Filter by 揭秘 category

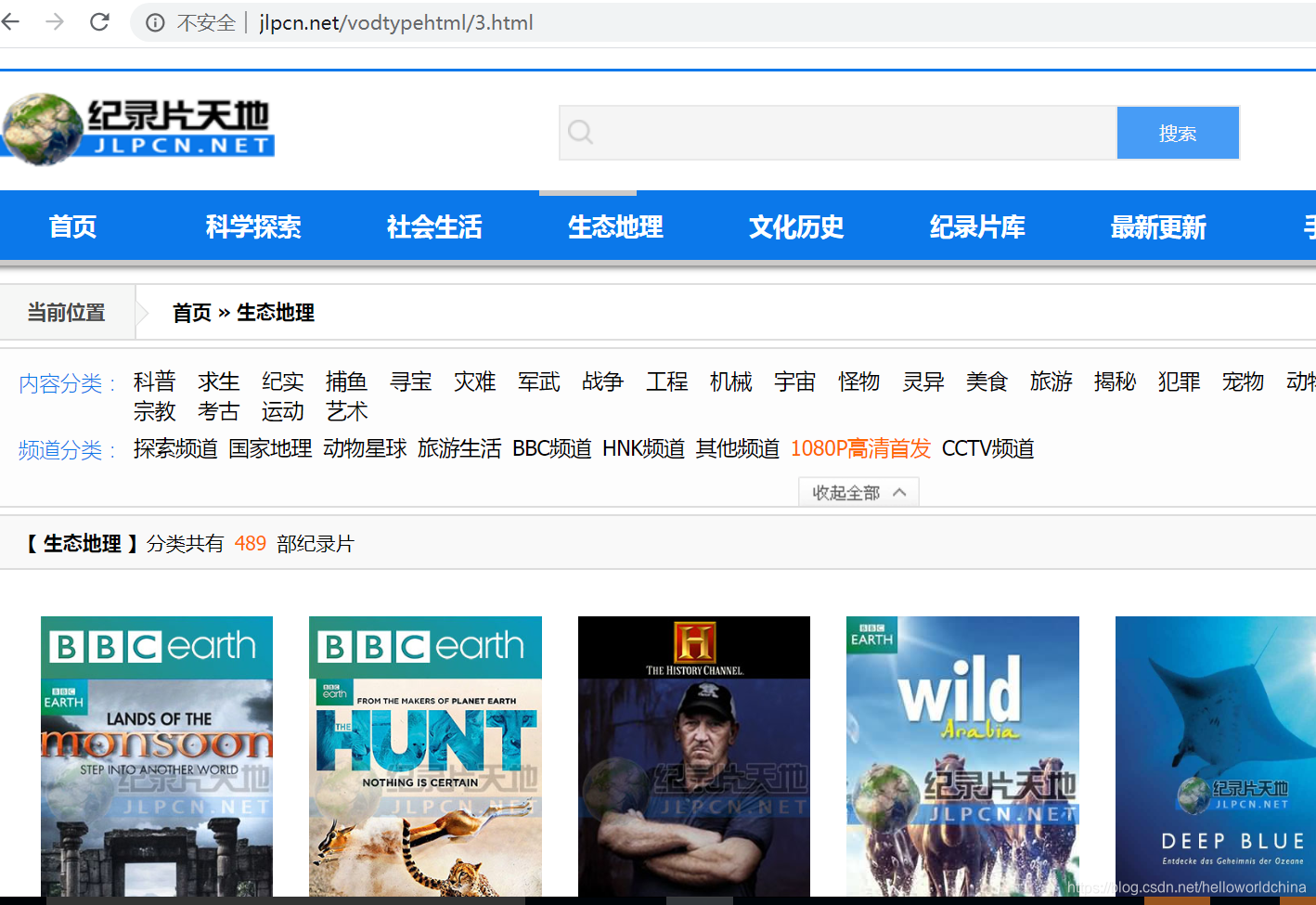(x=1115, y=381)
